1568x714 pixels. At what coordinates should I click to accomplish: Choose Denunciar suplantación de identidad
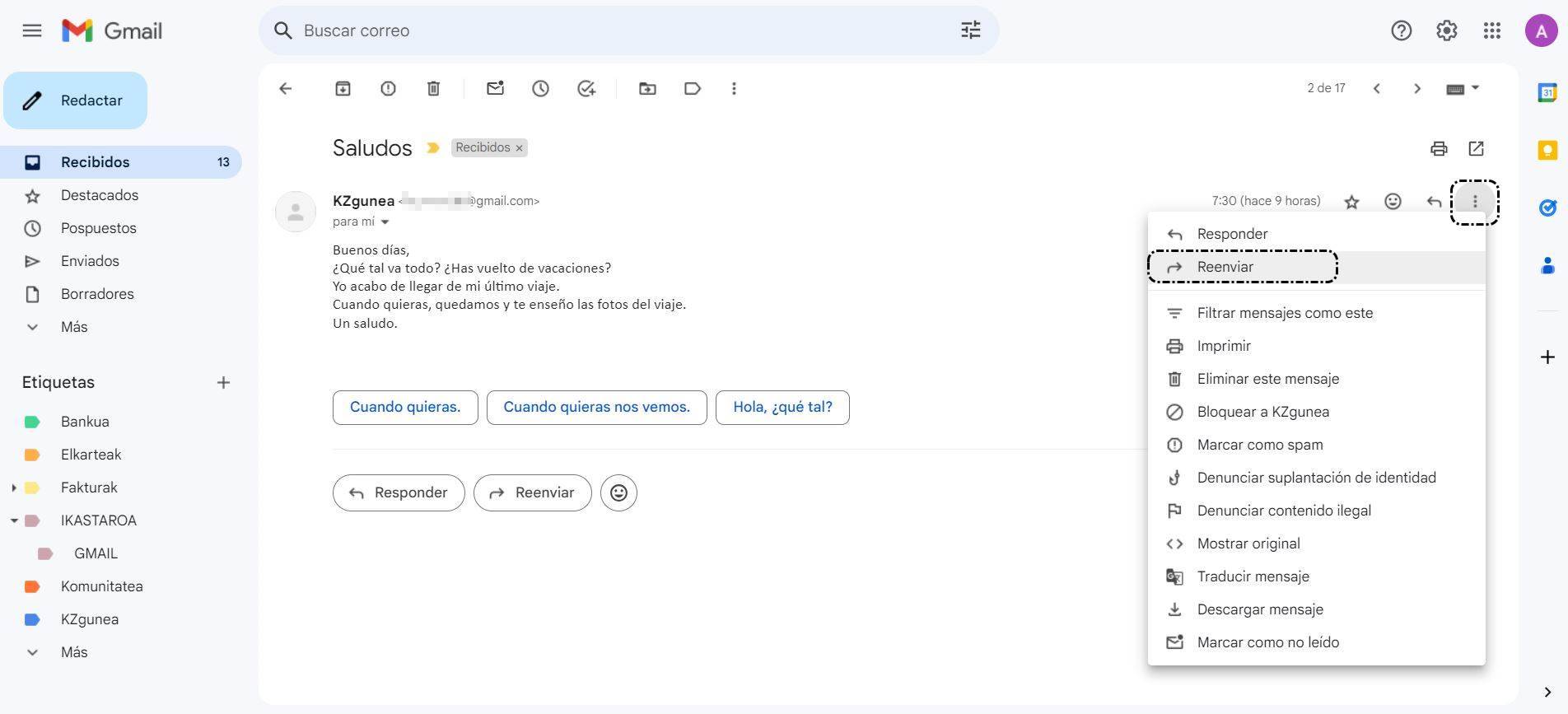click(1317, 478)
